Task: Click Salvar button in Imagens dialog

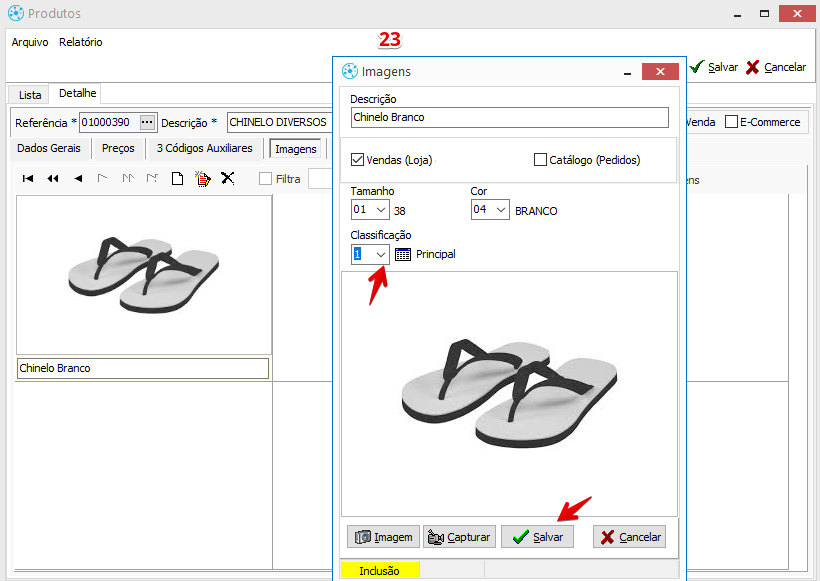Action: tap(537, 537)
